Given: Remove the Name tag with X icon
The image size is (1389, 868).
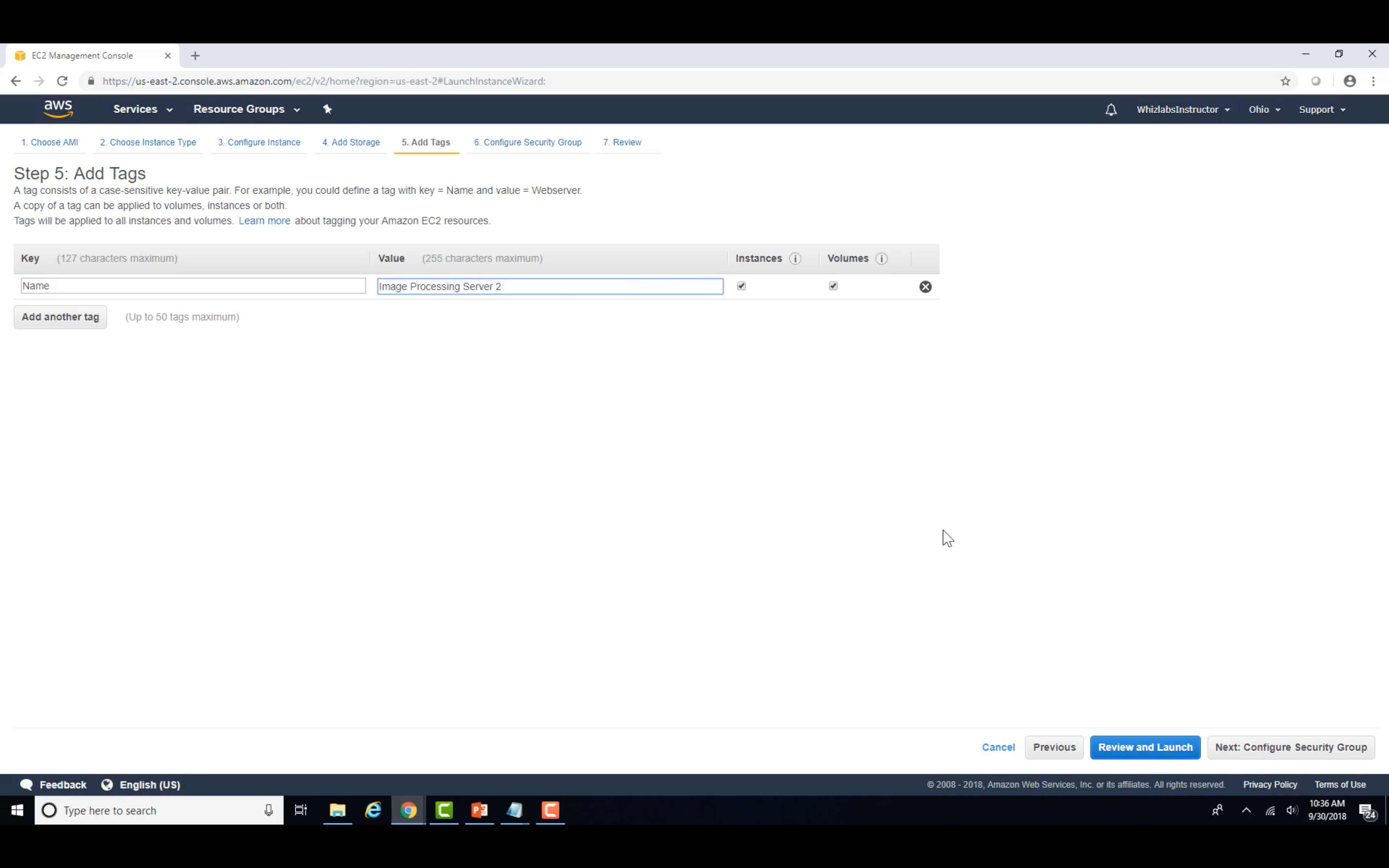Looking at the screenshot, I should [x=925, y=286].
